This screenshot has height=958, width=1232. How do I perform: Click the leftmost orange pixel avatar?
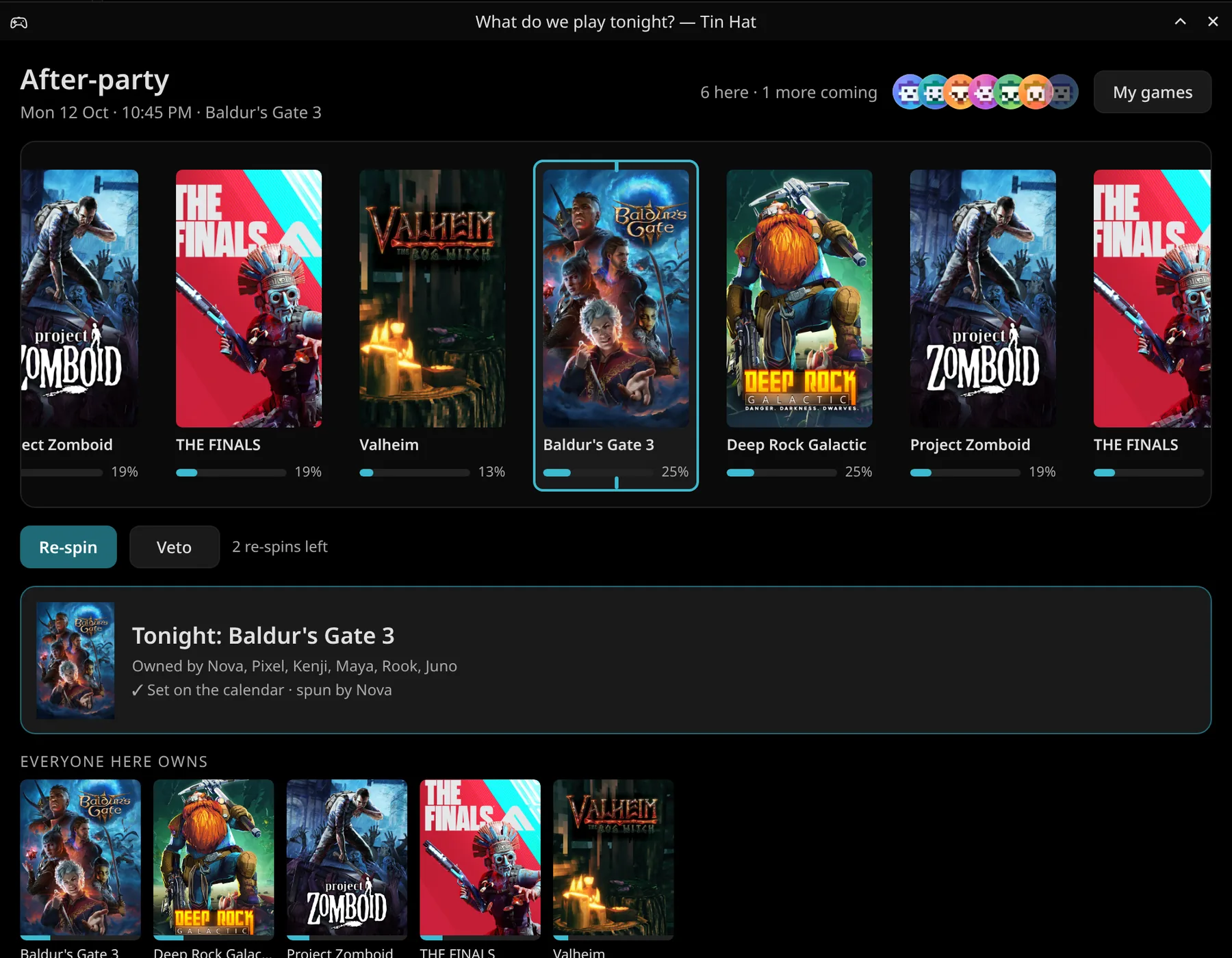[x=960, y=92]
